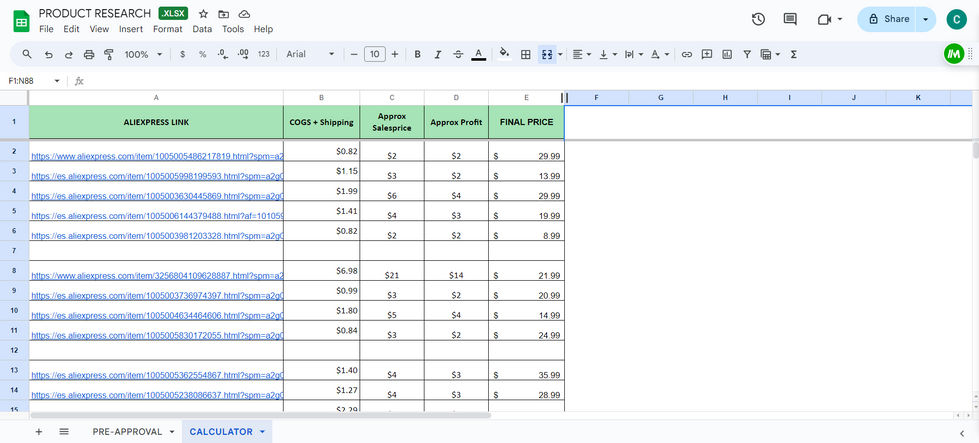Image resolution: width=979 pixels, height=443 pixels.
Task: Open the Format menu
Action: coord(168,29)
